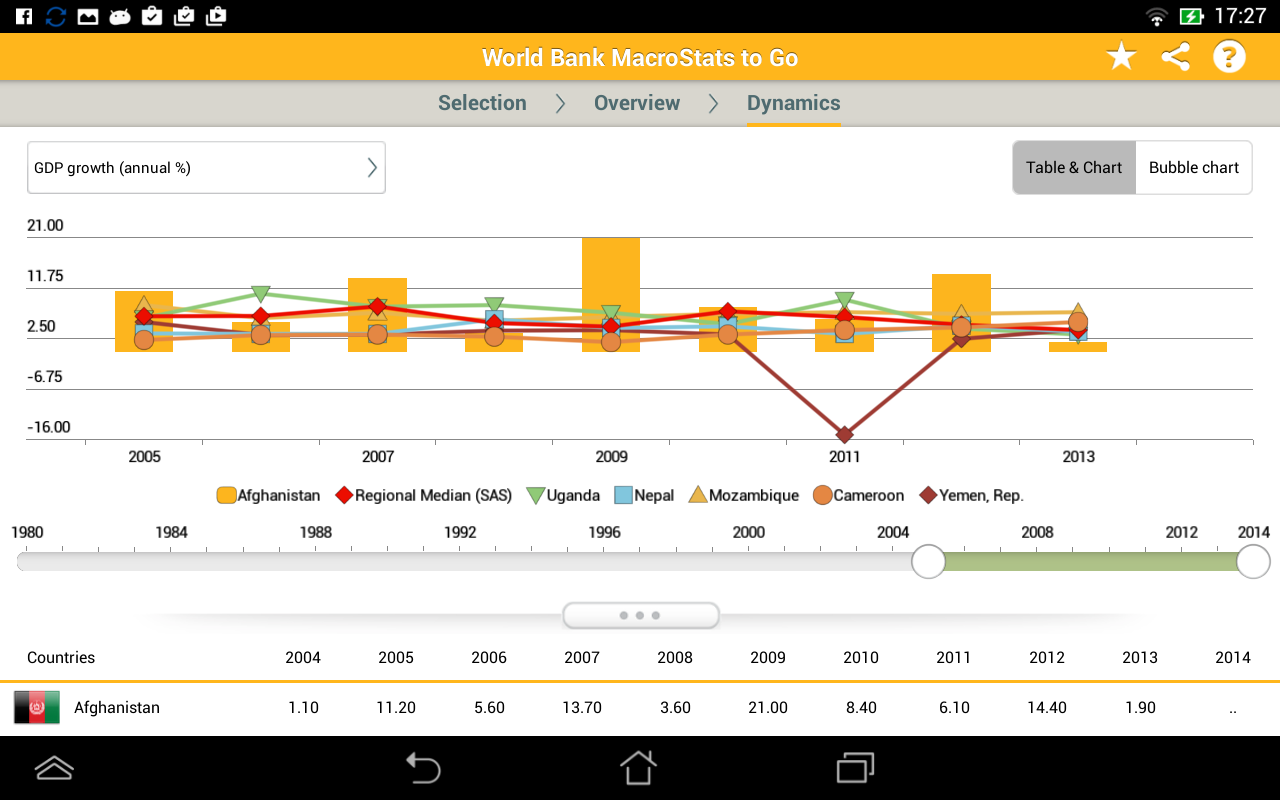Toggle Mozambique legend entry
Image resolution: width=1280 pixels, height=800 pixels.
click(743, 495)
